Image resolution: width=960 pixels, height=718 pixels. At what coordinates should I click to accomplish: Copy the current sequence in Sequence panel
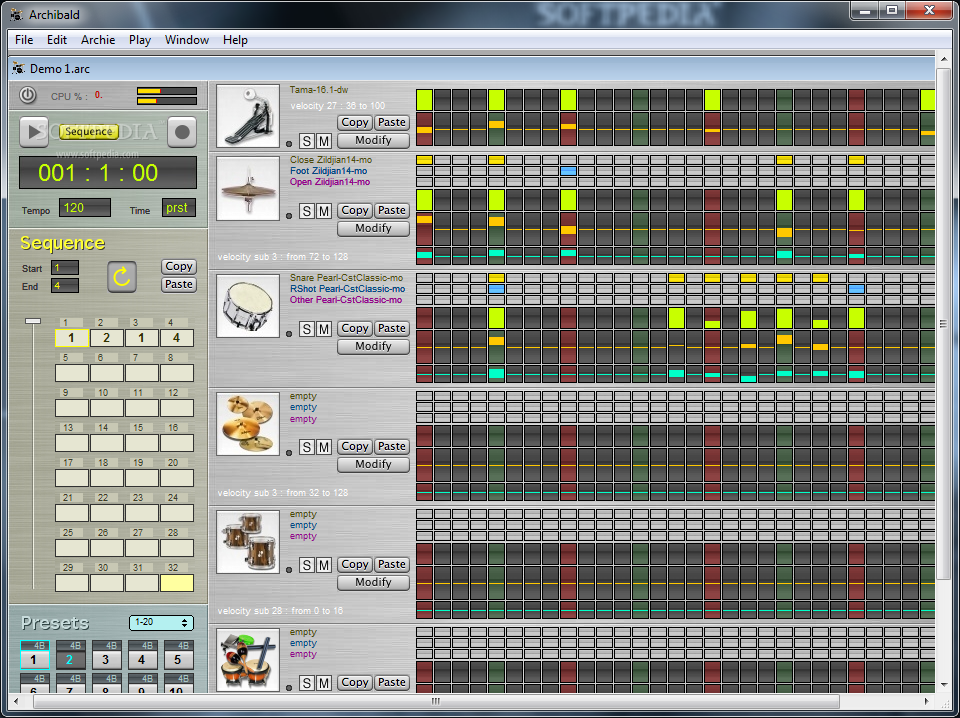179,266
